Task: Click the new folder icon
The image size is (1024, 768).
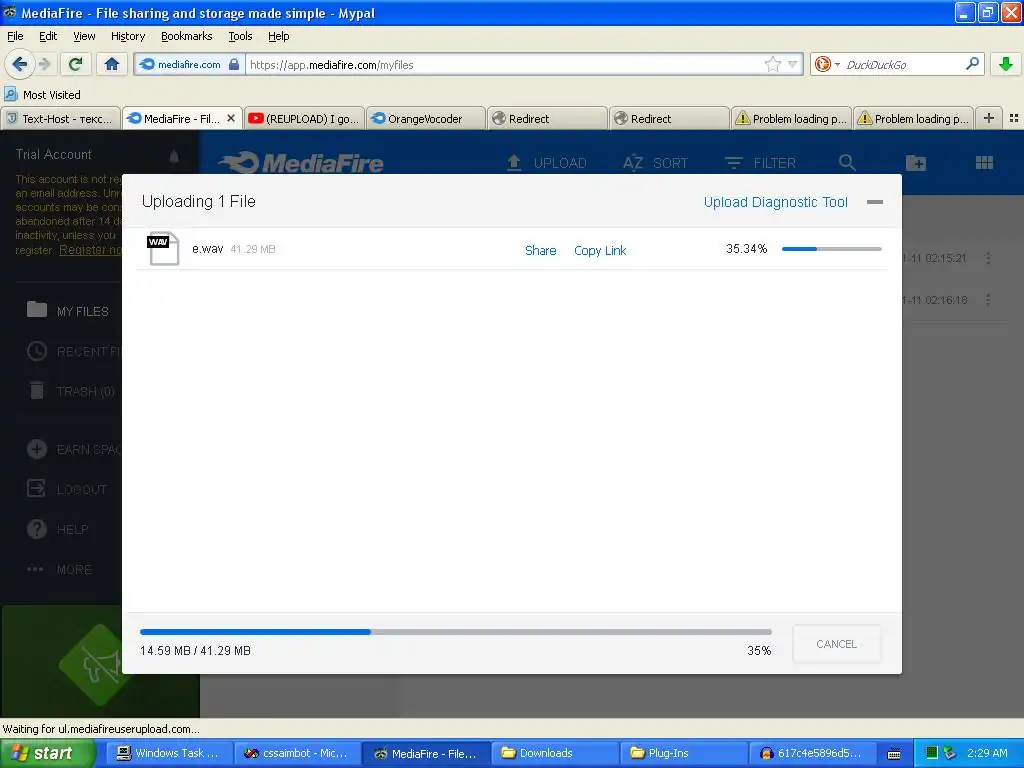Action: point(916,163)
